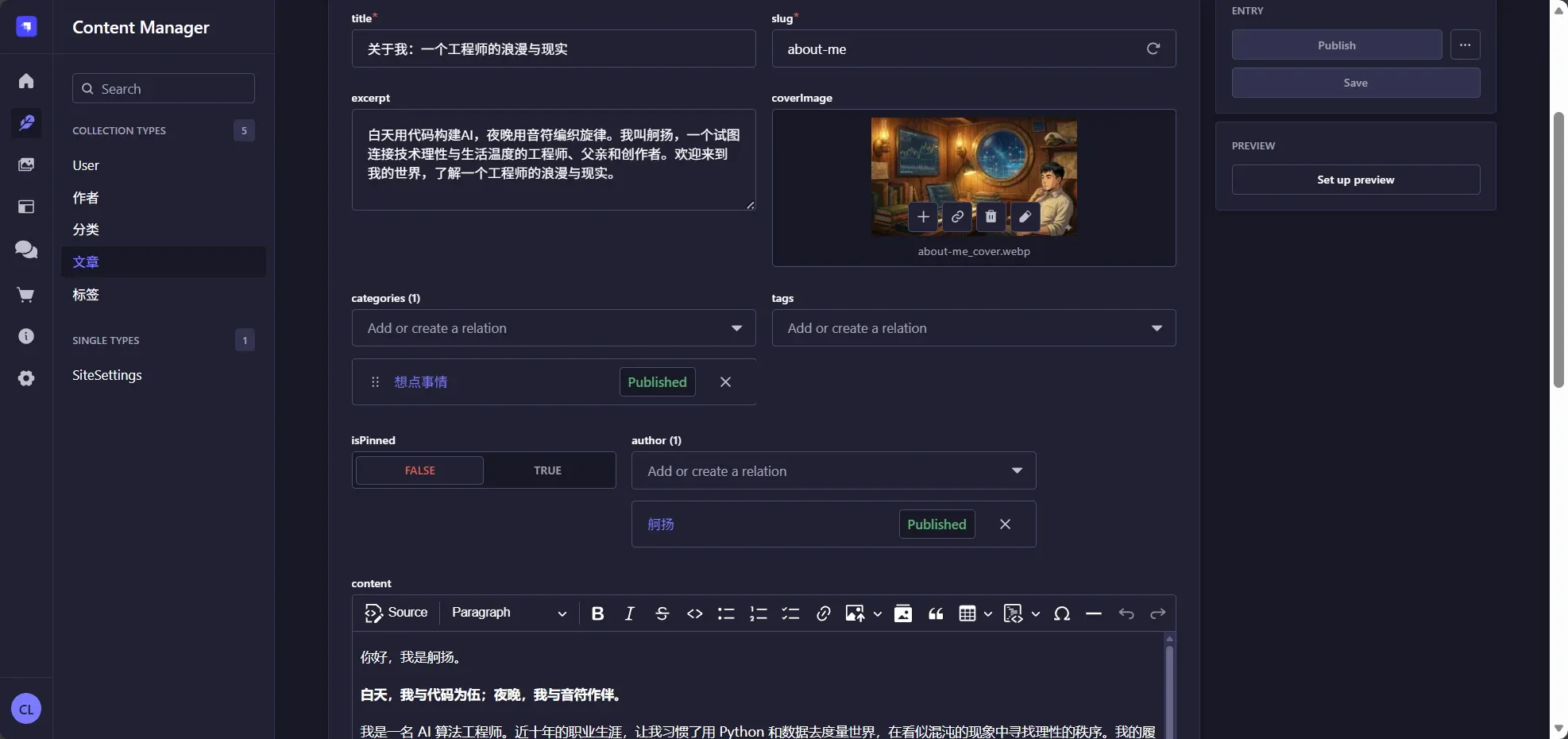The width and height of the screenshot is (1568, 739).
Task: Undo the last change in the editor
Action: pyautogui.click(x=1126, y=613)
